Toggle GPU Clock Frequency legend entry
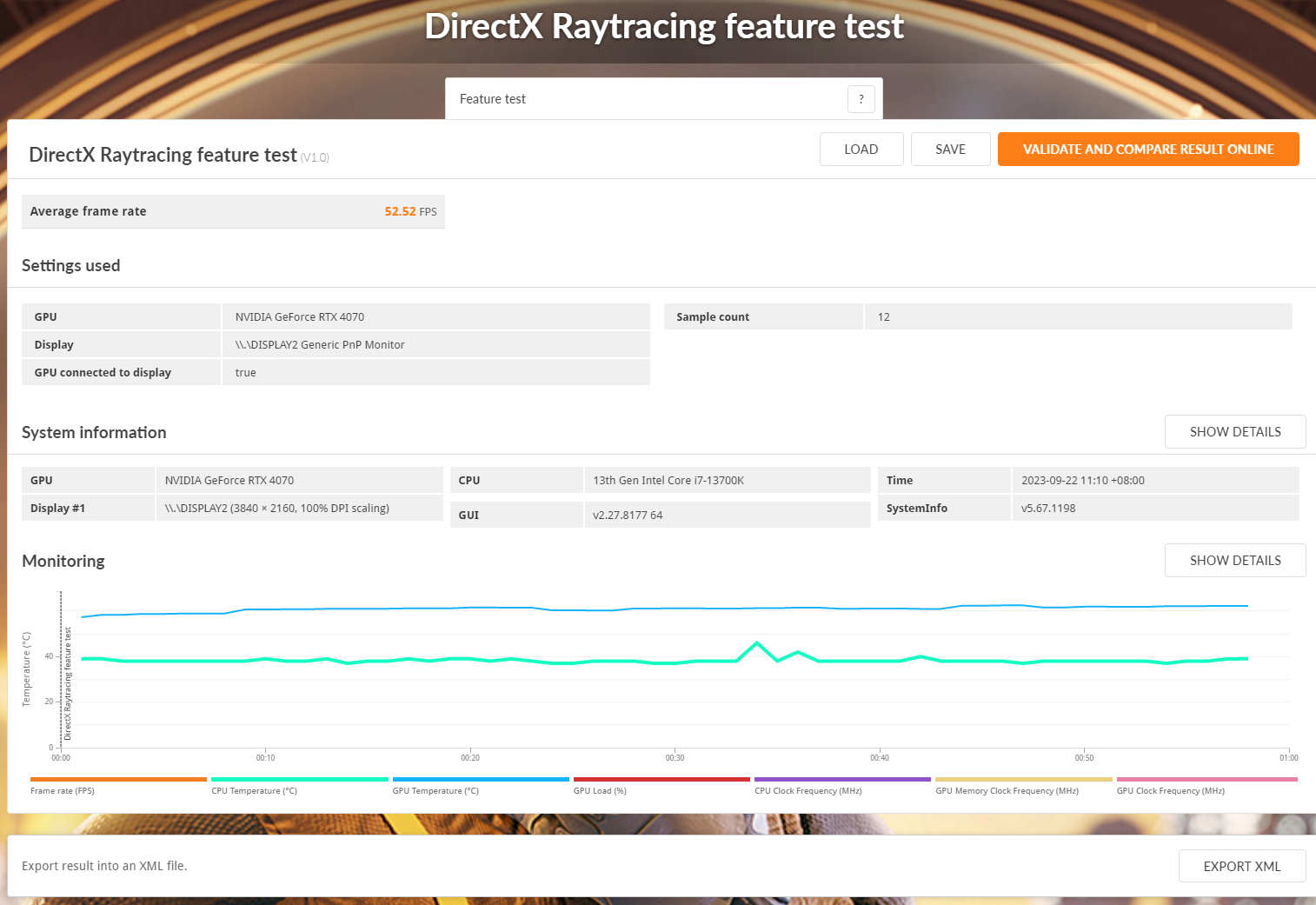The height and width of the screenshot is (905, 1316). point(1206,785)
